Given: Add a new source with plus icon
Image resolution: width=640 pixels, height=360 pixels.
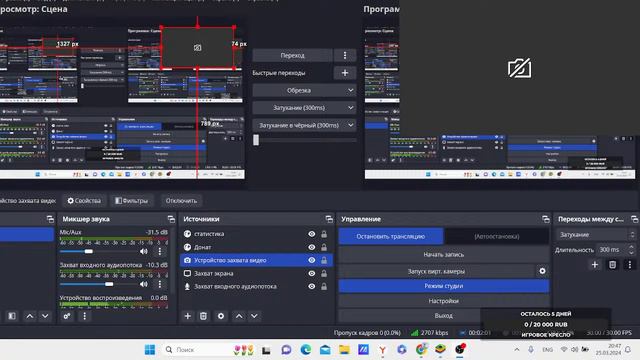Looking at the screenshot, I should (x=187, y=316).
